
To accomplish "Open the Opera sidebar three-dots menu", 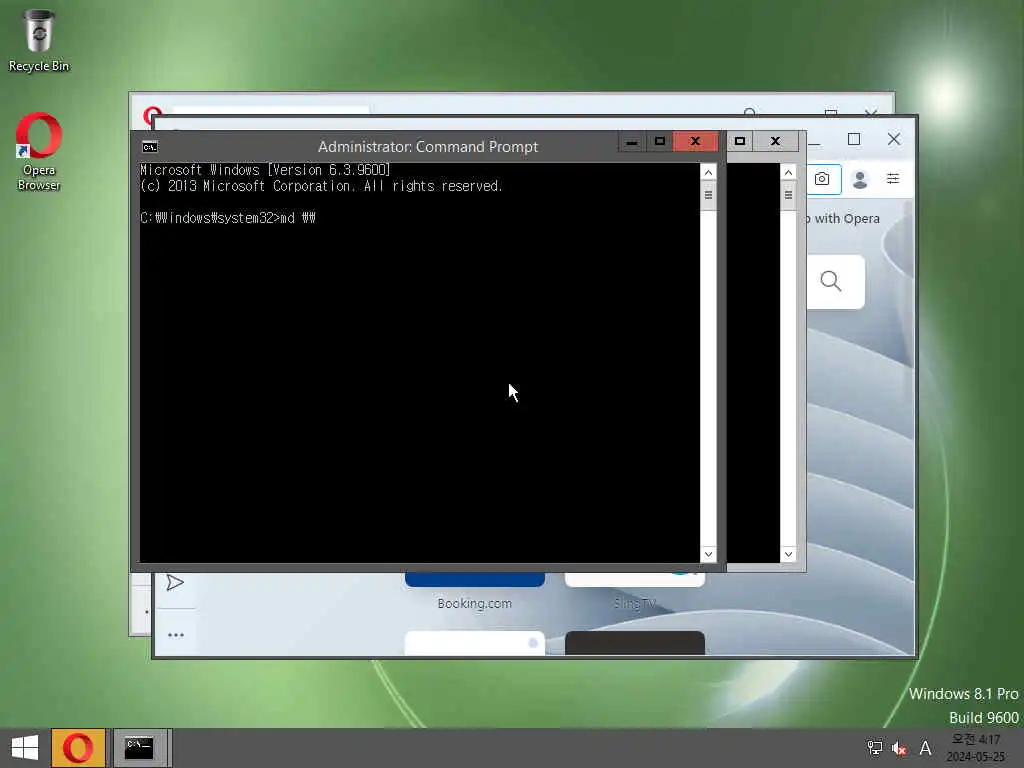I will 176,635.
